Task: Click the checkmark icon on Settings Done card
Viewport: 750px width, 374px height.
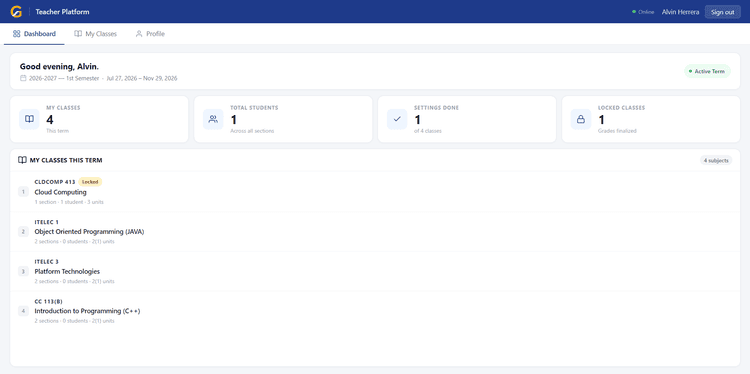Action: click(397, 119)
